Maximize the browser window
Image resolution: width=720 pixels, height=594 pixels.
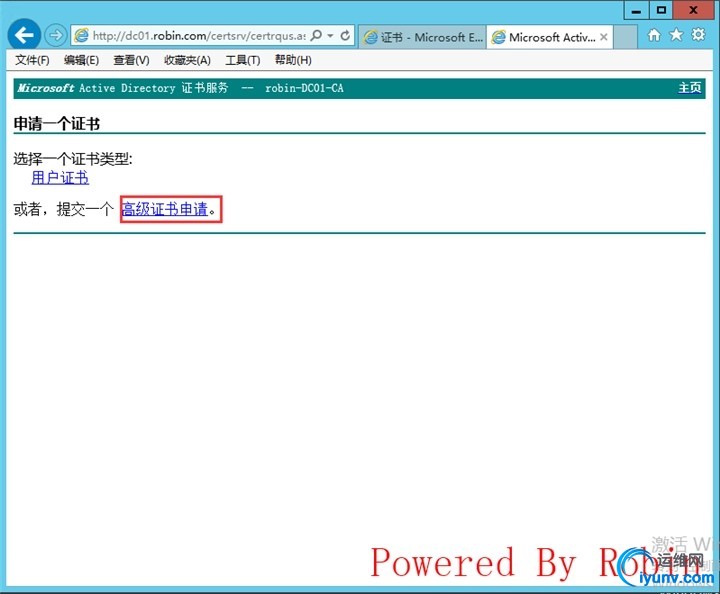(x=661, y=11)
